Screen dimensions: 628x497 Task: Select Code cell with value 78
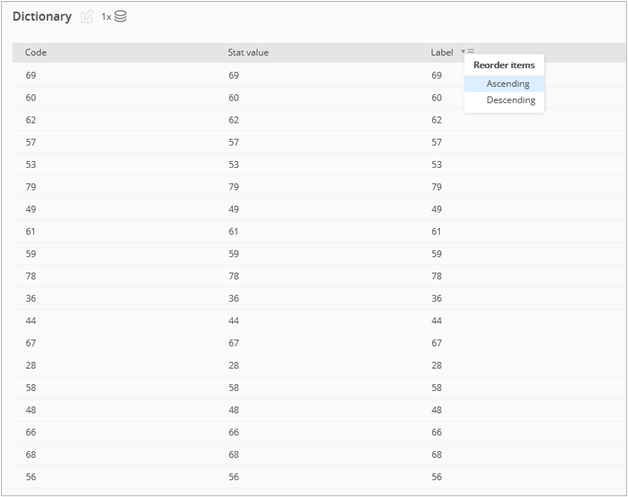click(31, 276)
